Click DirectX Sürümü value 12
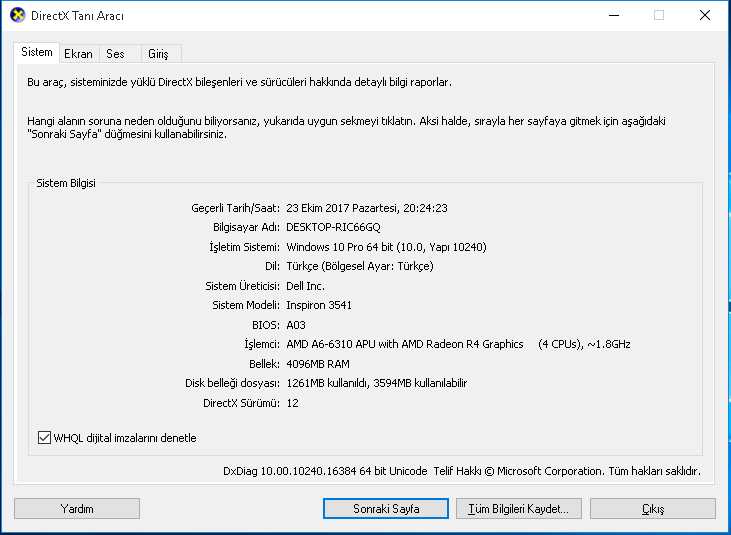 [x=292, y=403]
